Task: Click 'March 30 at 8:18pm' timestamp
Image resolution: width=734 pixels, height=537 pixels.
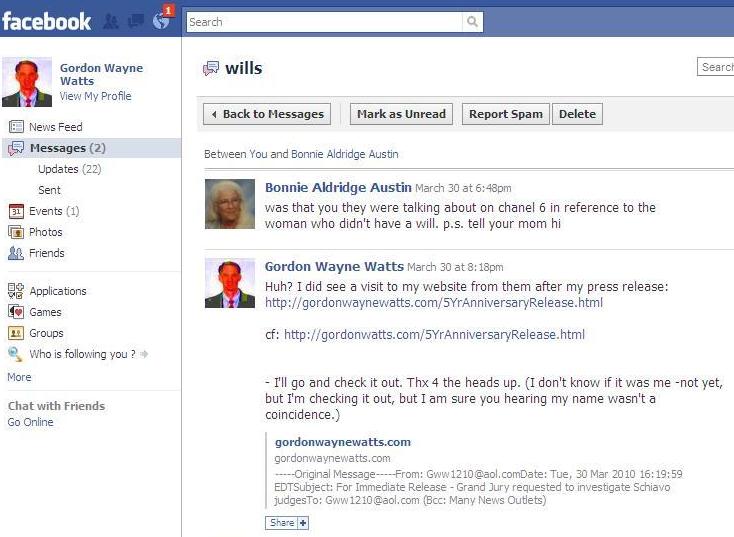Action: (x=455, y=267)
